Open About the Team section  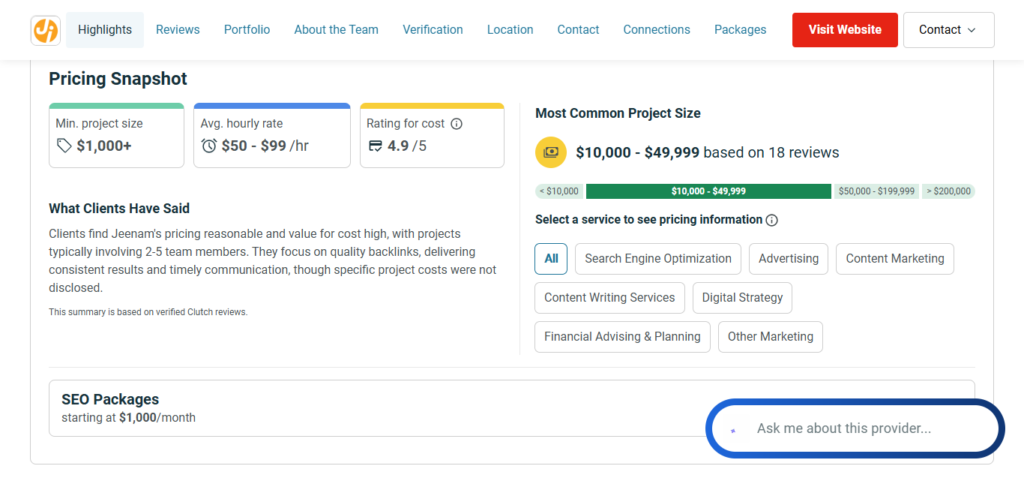[336, 30]
